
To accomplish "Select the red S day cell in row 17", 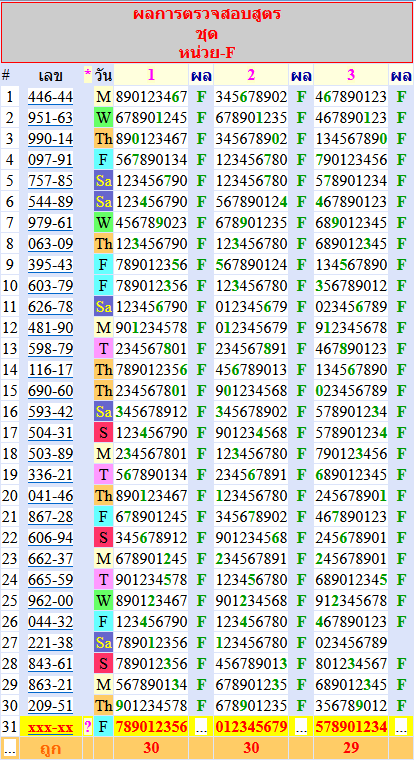I will [x=103, y=433].
